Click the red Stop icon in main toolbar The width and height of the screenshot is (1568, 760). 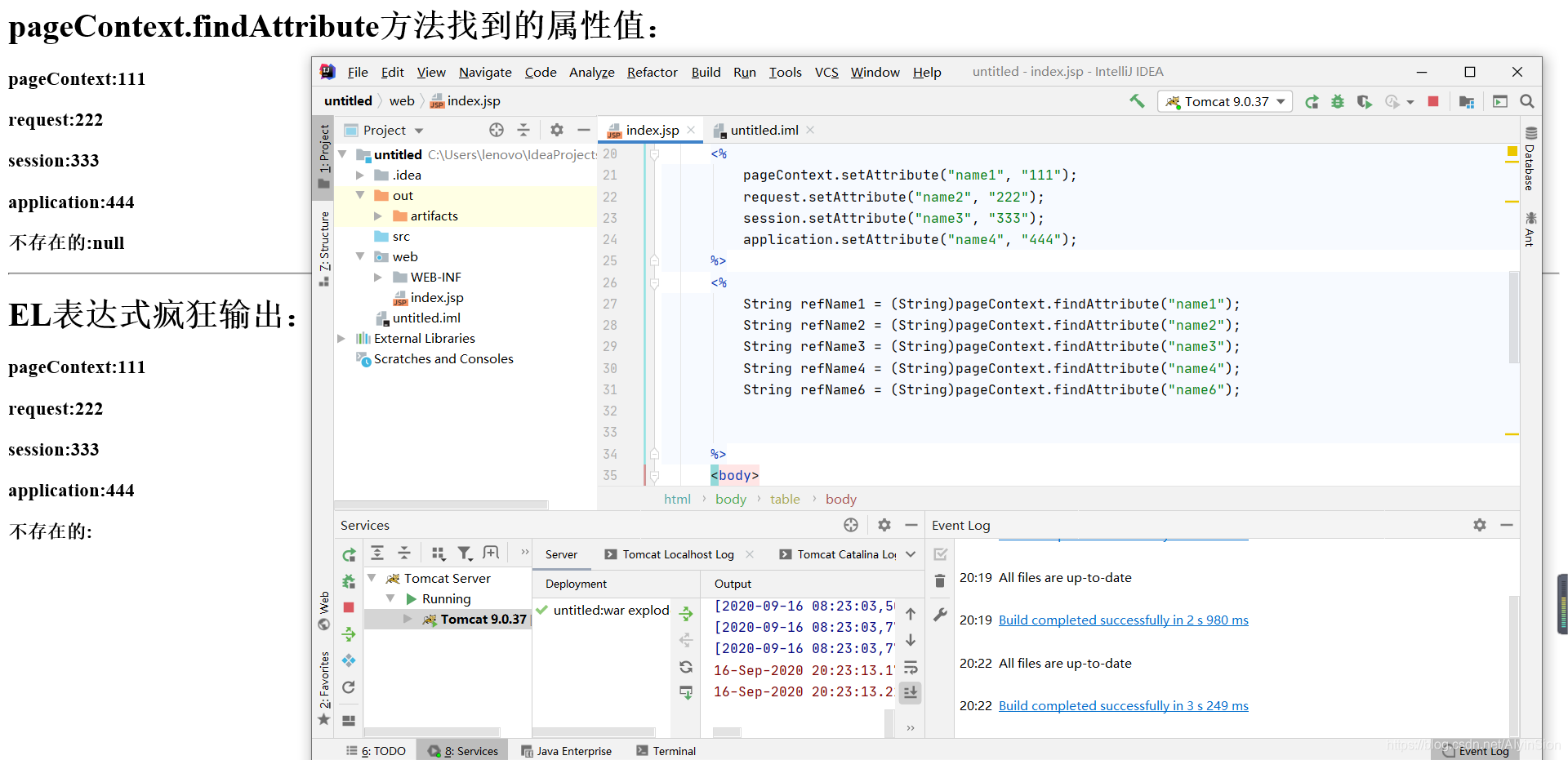click(x=1433, y=101)
